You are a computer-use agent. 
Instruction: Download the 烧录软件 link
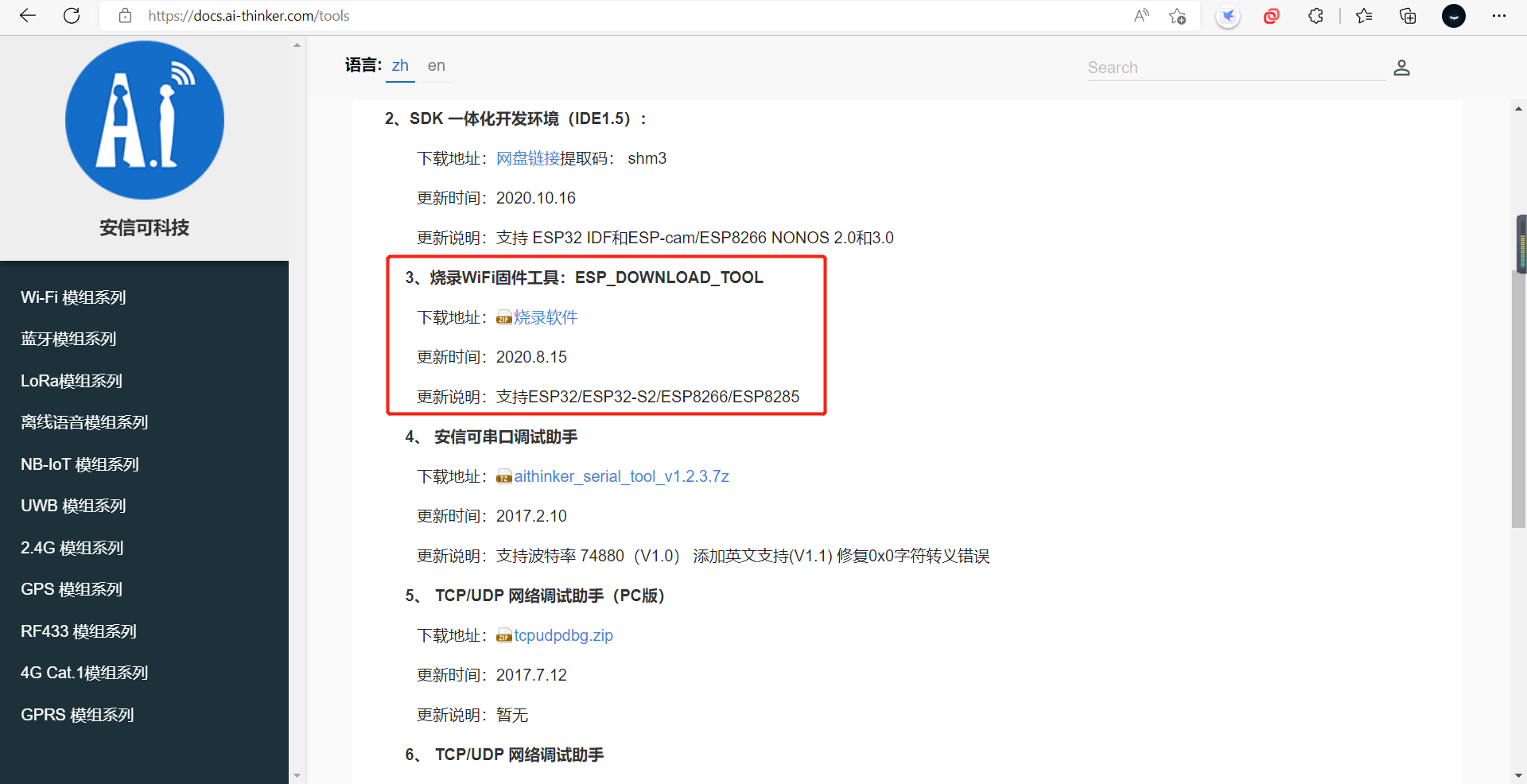(546, 317)
